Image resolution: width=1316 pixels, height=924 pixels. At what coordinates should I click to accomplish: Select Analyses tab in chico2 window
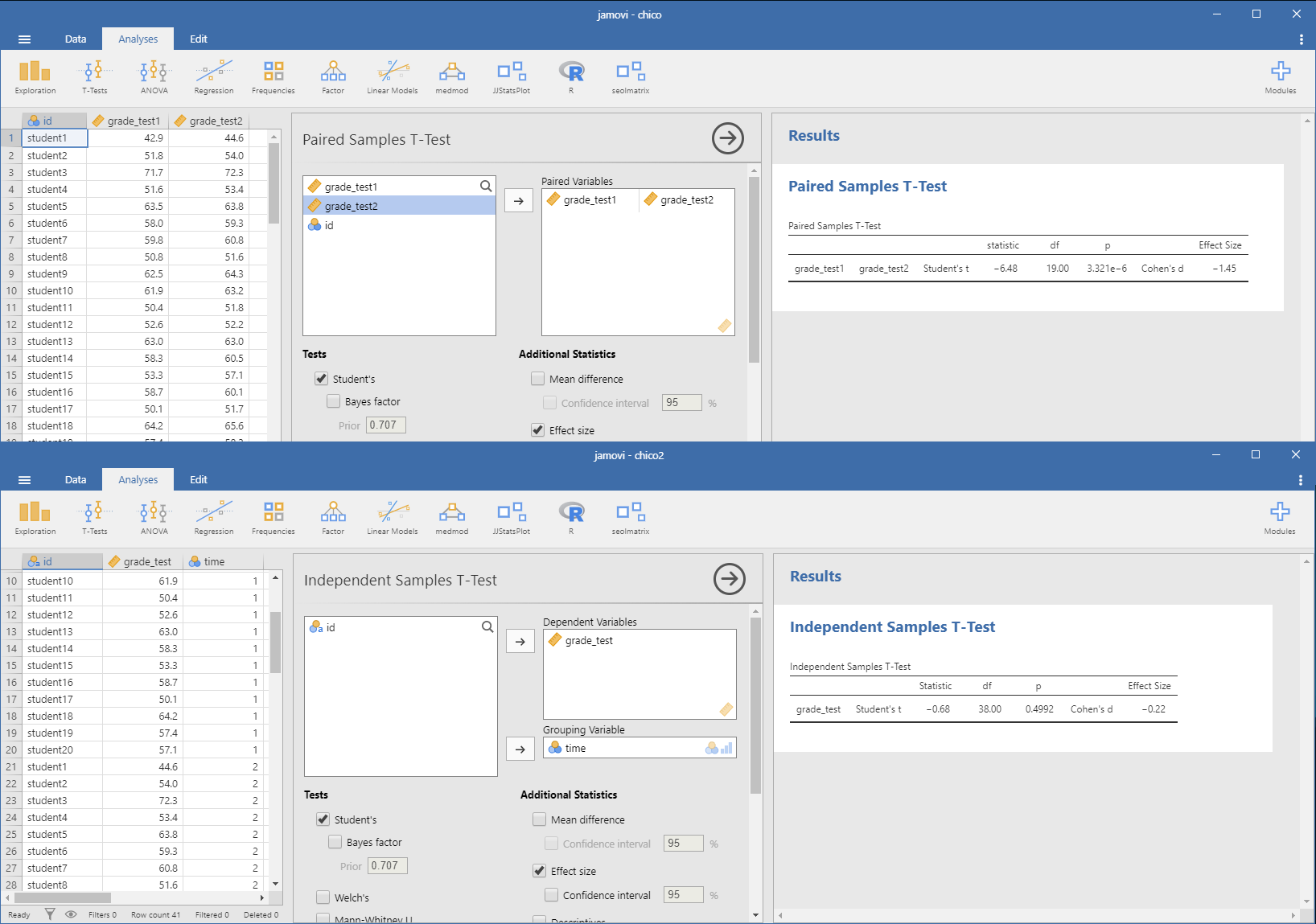pyautogui.click(x=138, y=479)
